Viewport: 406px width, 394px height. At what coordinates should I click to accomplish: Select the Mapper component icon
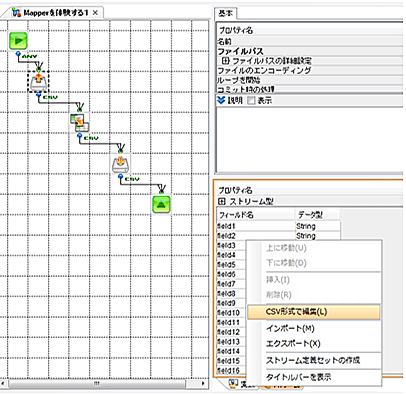tap(79, 122)
